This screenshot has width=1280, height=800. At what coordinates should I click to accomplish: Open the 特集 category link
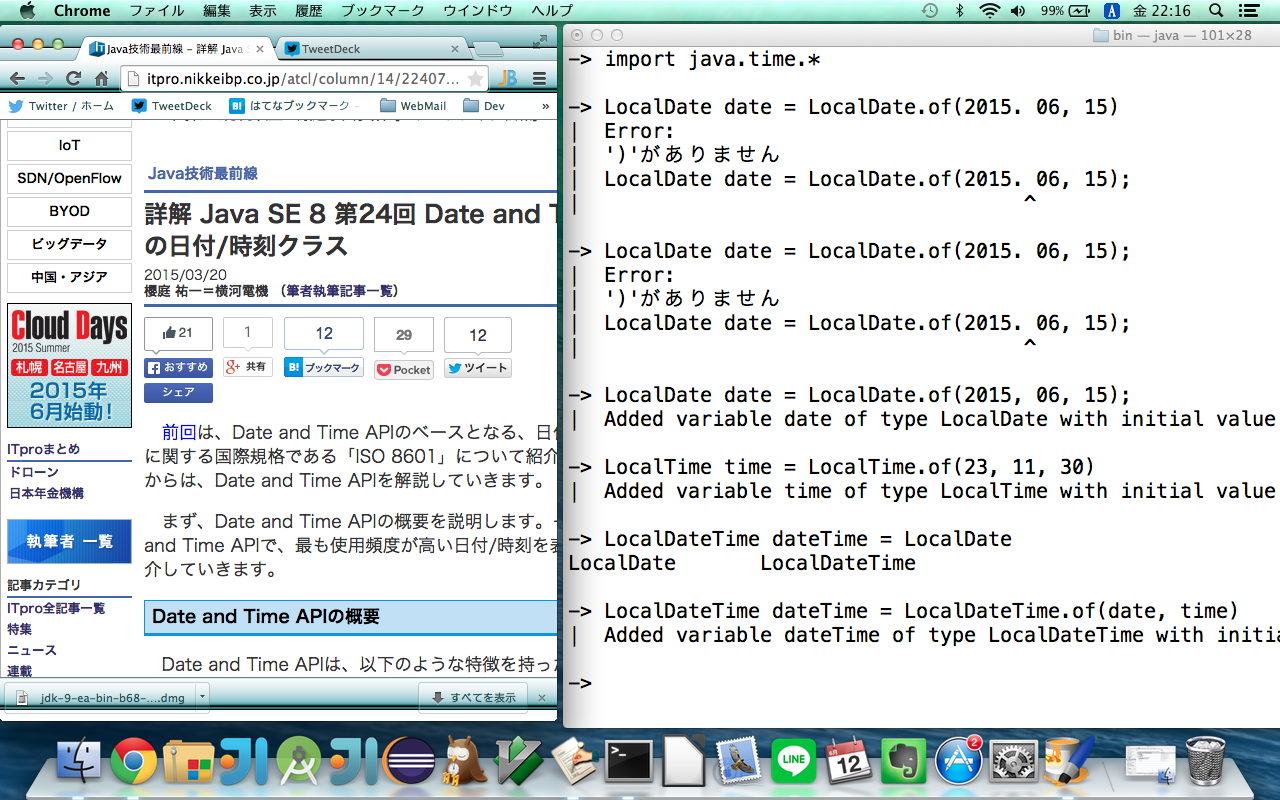point(19,629)
